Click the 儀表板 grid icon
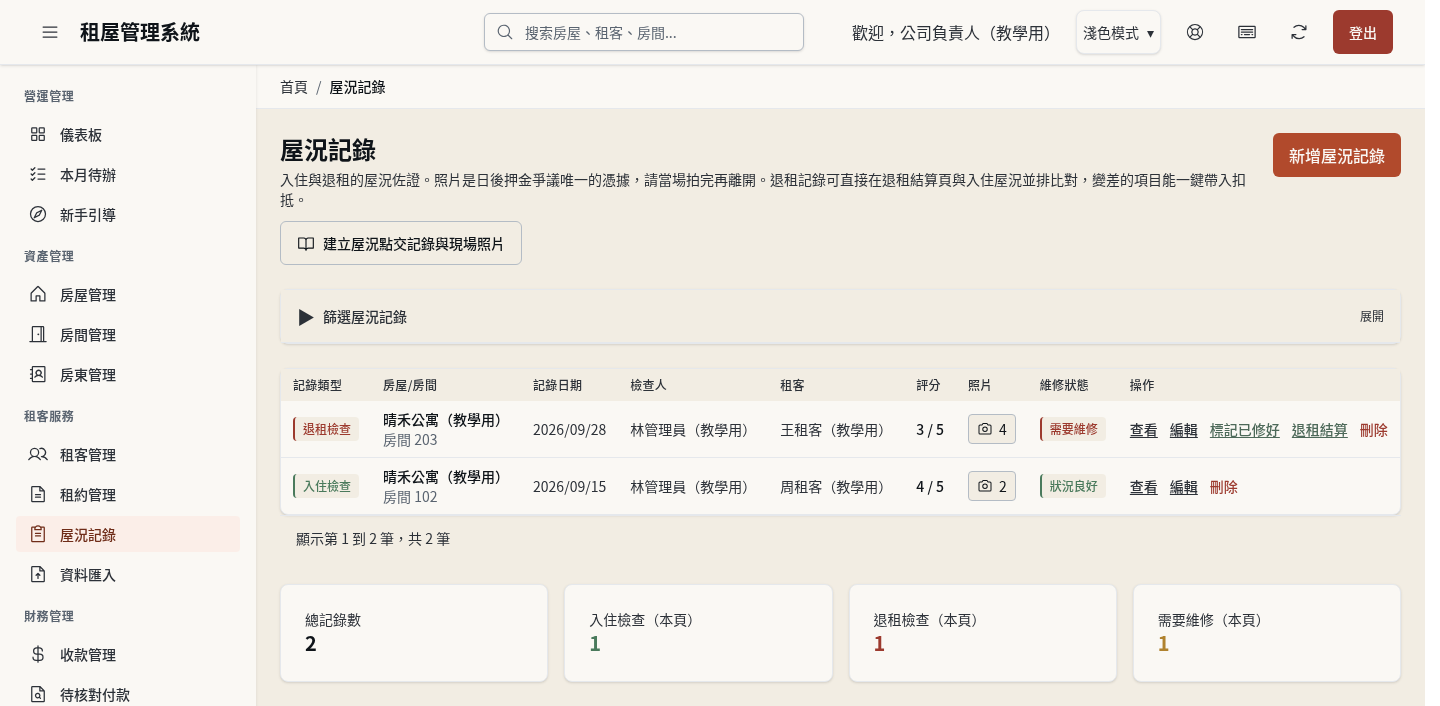 tap(38, 134)
